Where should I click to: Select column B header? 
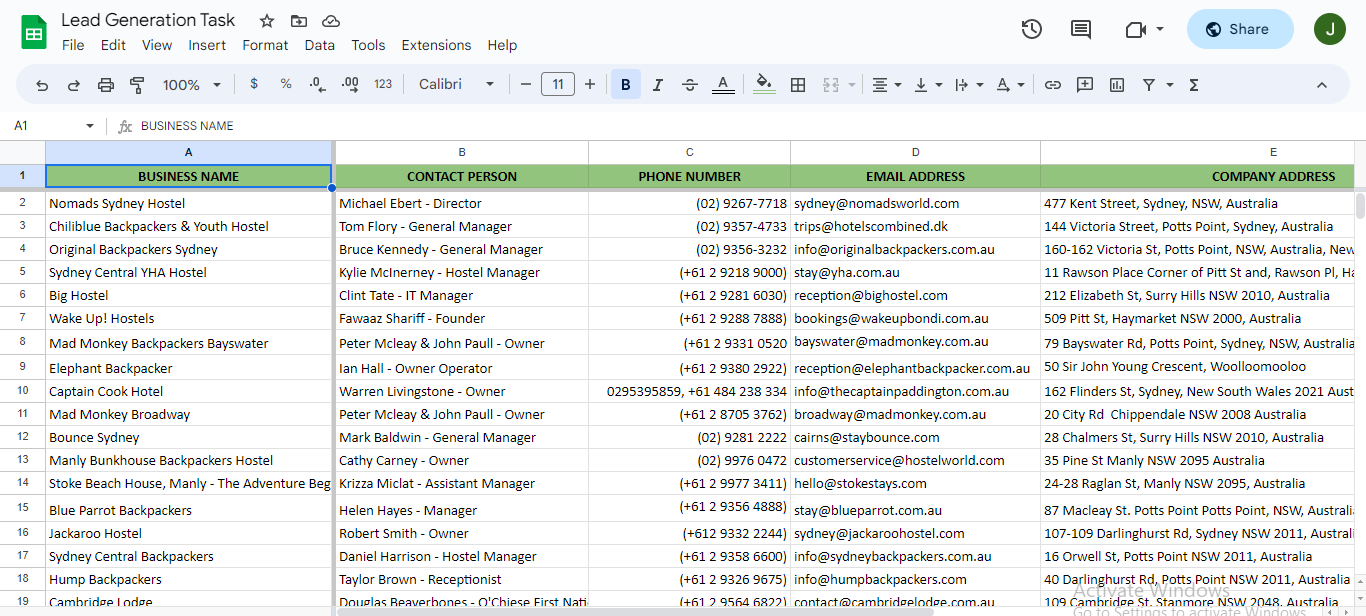tap(462, 152)
